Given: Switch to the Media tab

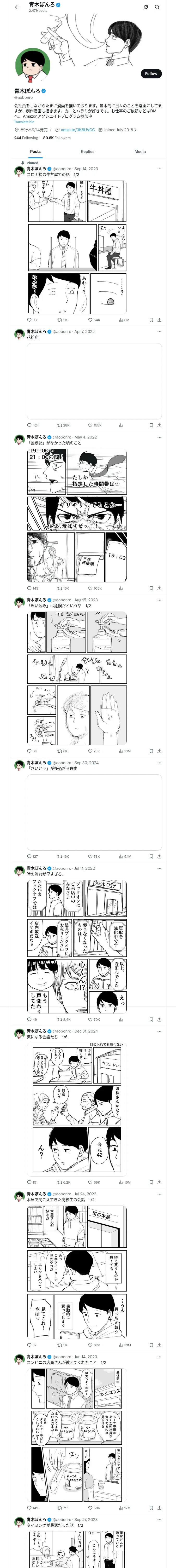Looking at the screenshot, I should tap(140, 152).
